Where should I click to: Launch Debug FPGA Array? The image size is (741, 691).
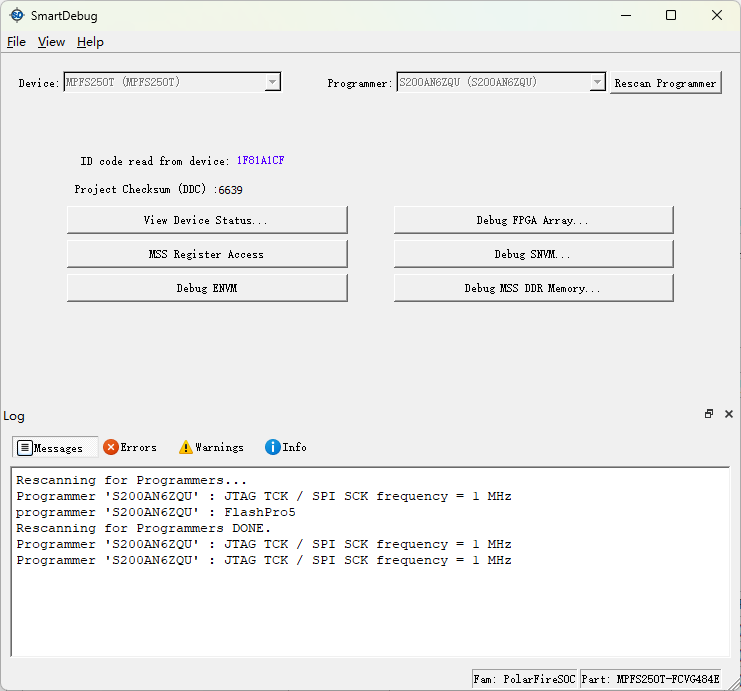click(534, 220)
